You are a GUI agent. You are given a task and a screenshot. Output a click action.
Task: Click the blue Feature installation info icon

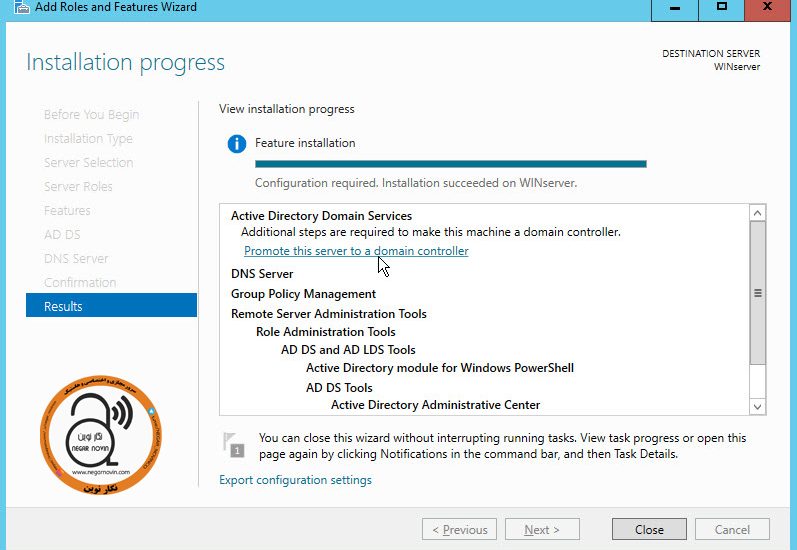click(x=237, y=144)
